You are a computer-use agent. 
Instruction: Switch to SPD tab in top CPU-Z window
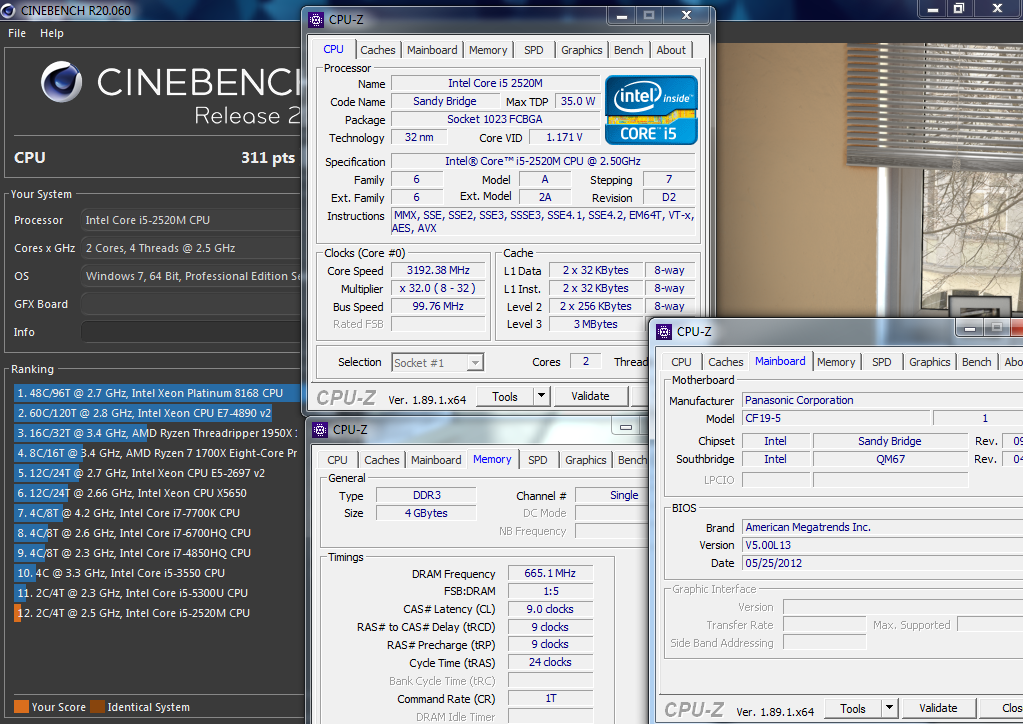534,50
